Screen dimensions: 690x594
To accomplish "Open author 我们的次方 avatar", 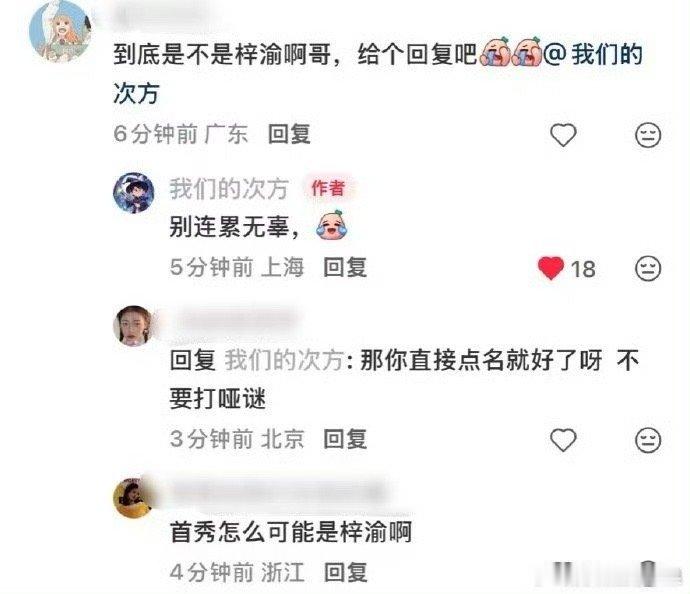I will pyautogui.click(x=134, y=193).
